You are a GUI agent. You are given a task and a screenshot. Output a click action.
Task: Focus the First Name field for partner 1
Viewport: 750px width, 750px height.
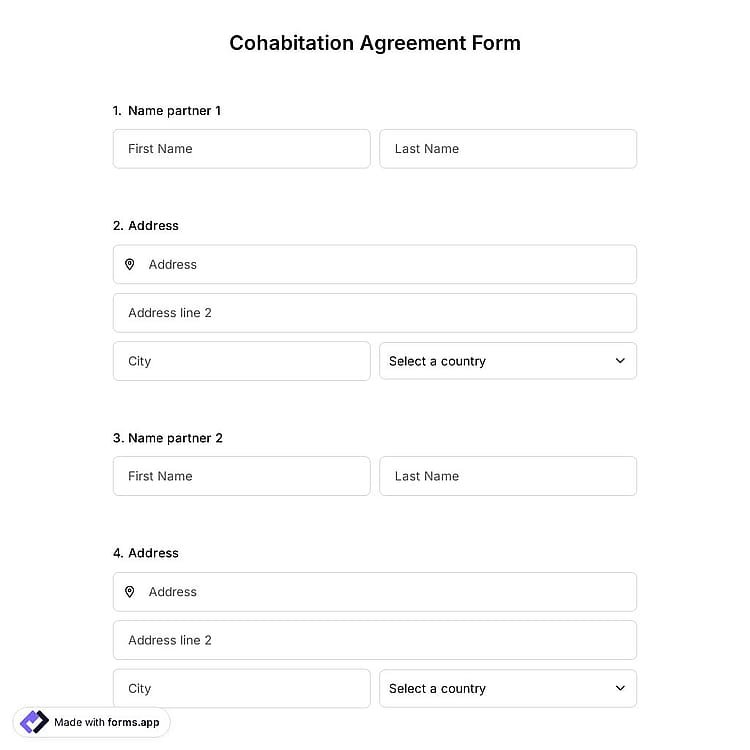click(242, 149)
